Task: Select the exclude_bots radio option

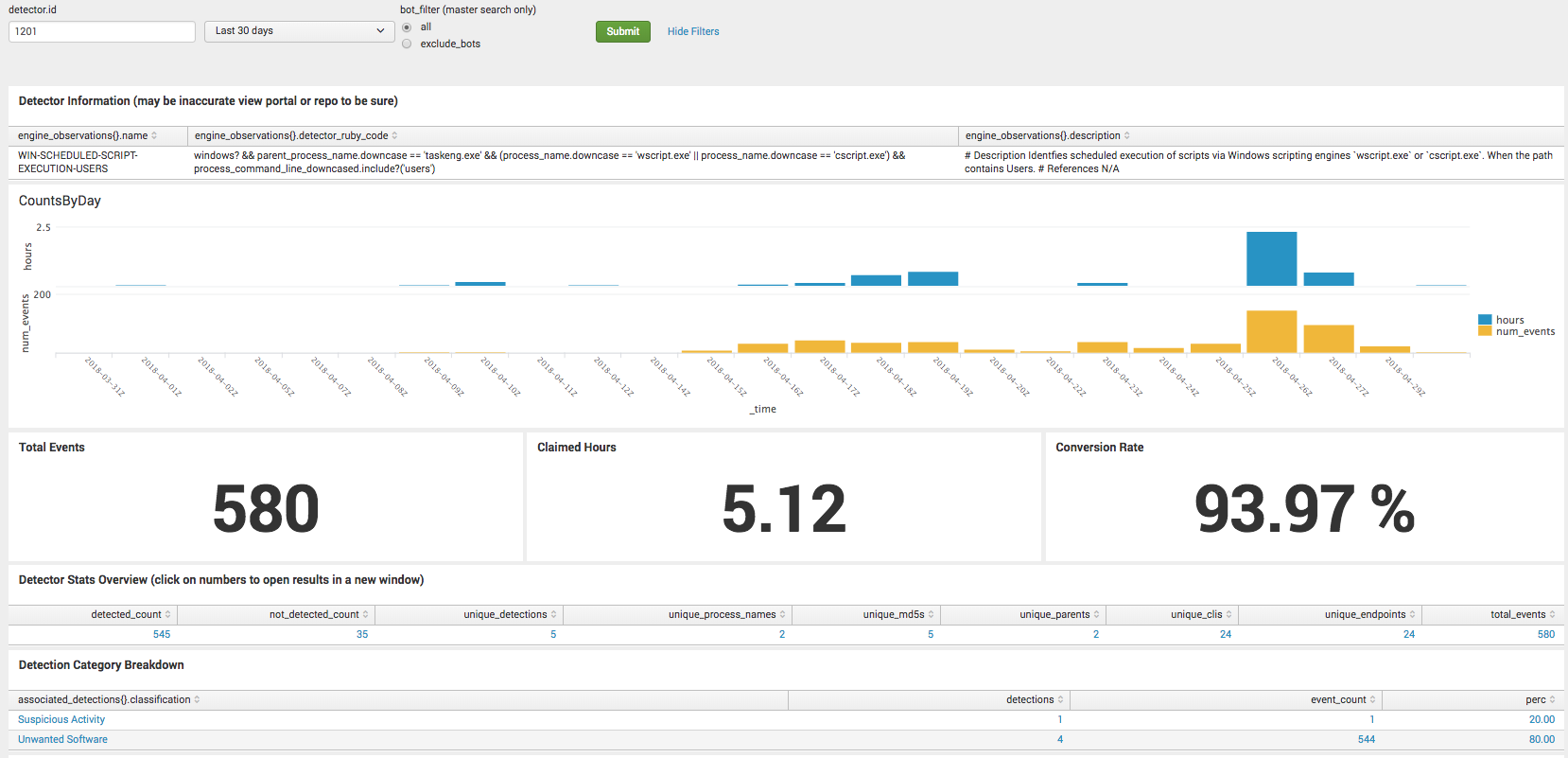Action: [x=407, y=44]
